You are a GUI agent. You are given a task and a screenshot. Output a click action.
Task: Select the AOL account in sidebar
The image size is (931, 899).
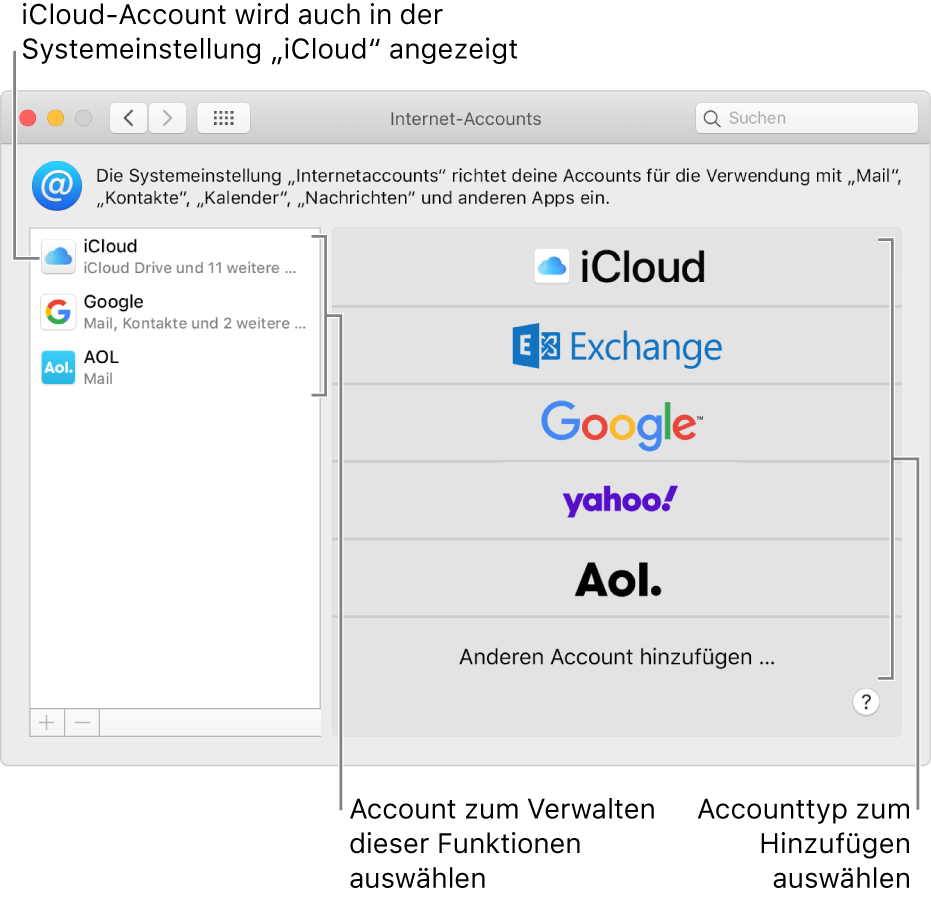pos(175,367)
